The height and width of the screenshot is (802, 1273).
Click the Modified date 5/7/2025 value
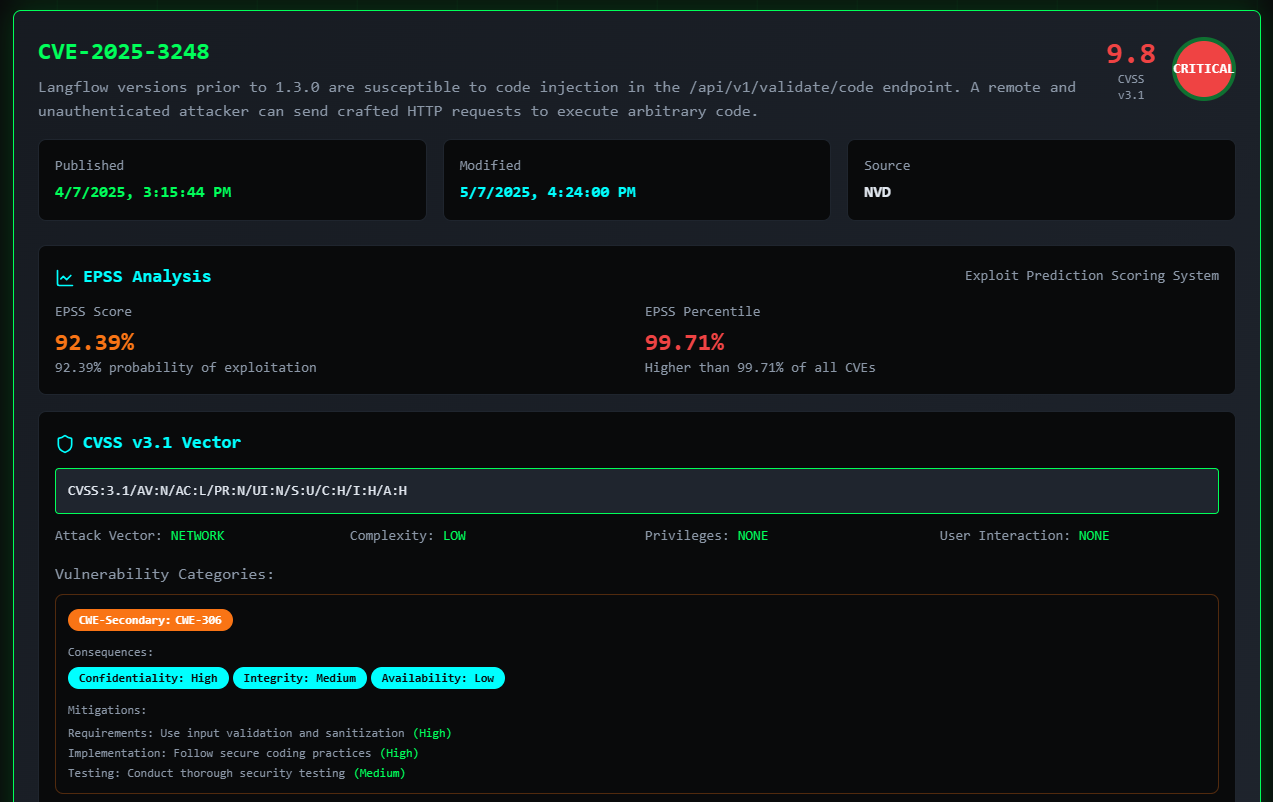pyautogui.click(x=547, y=192)
